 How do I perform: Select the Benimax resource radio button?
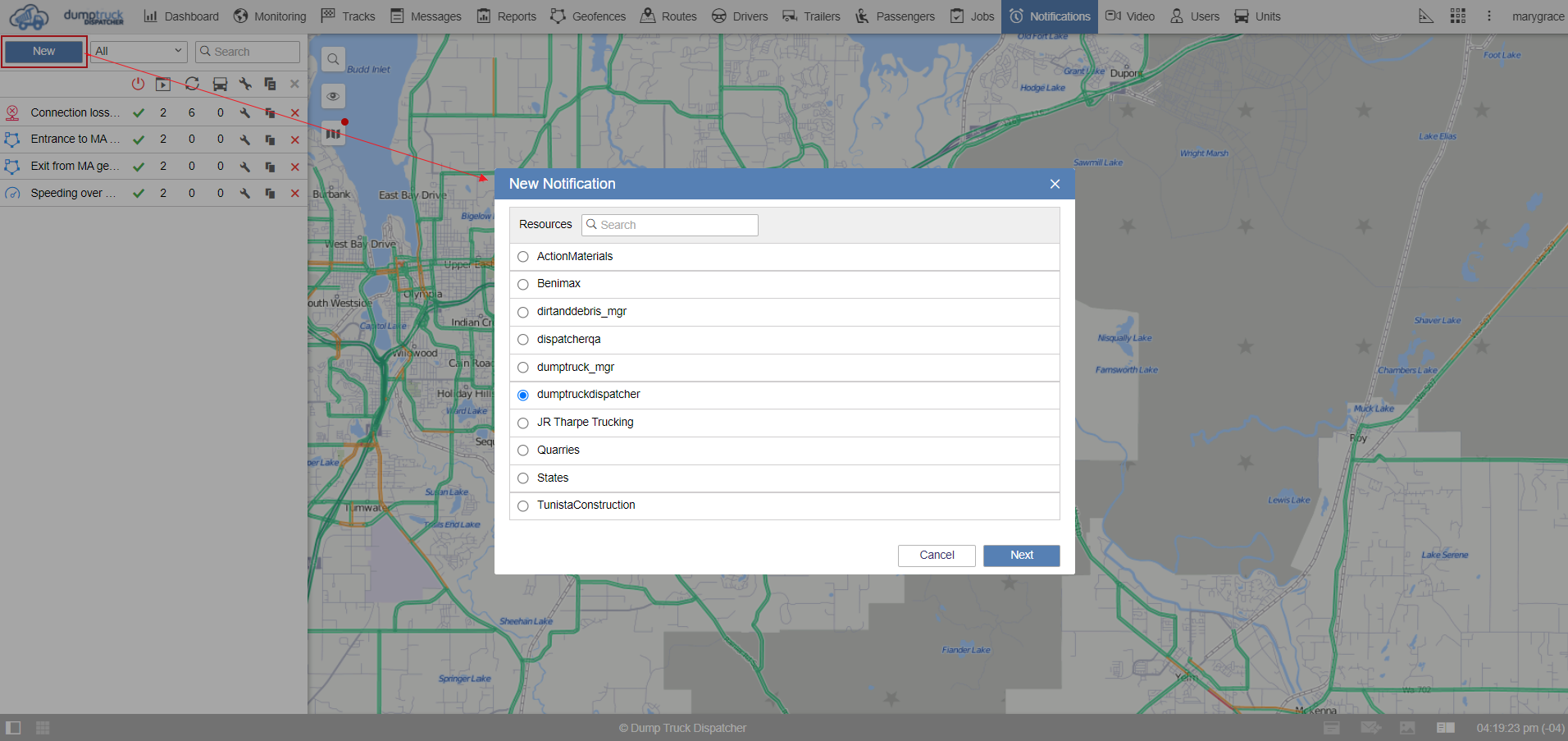pos(523,285)
